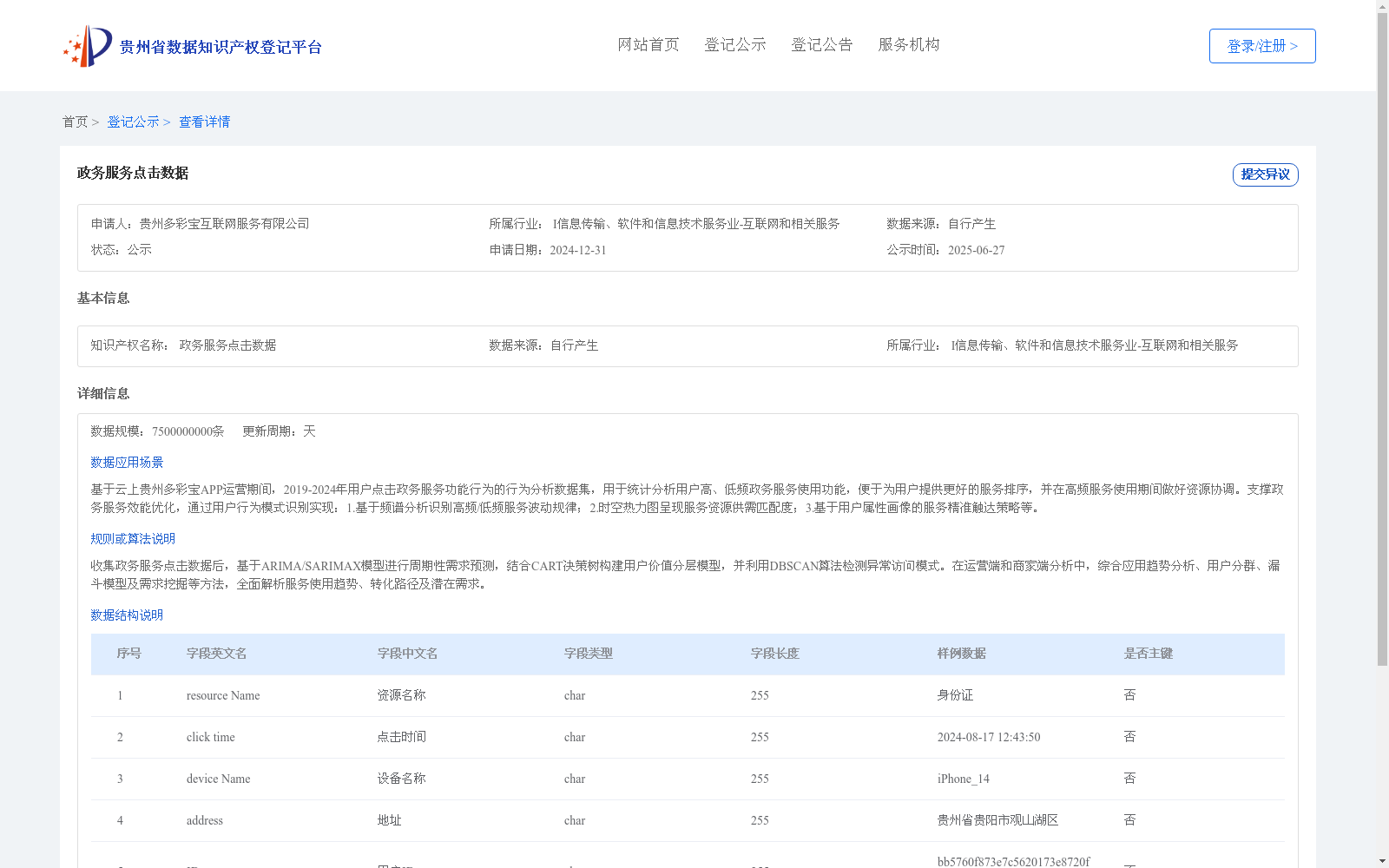The image size is (1389, 868).
Task: Open 网站首页 navigation item
Action: click(648, 45)
